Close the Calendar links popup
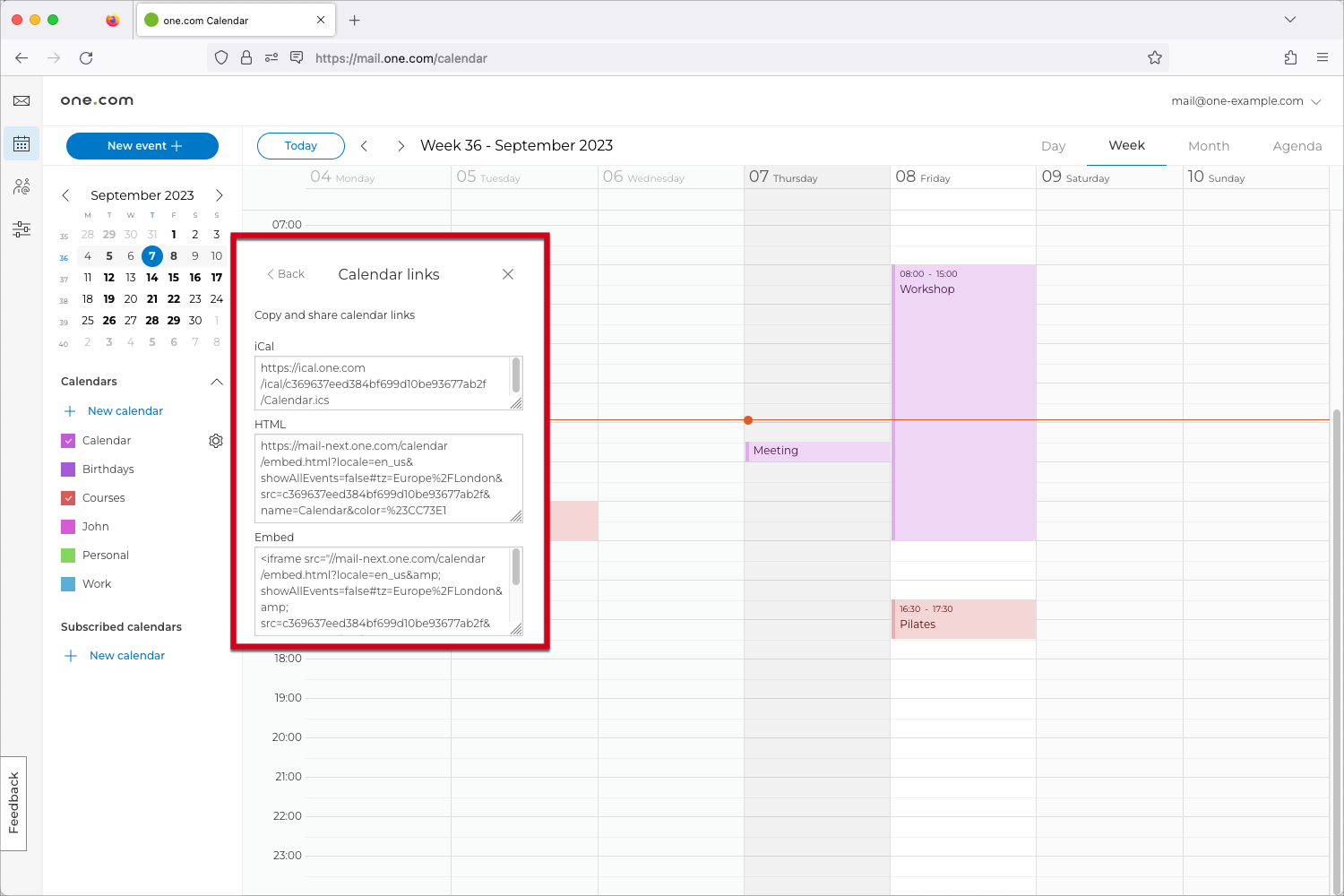The image size is (1344, 896). coord(508,274)
